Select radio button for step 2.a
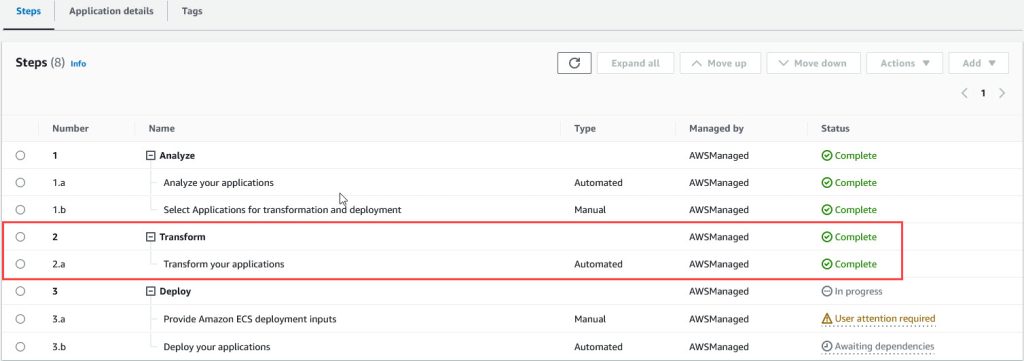 pos(20,264)
